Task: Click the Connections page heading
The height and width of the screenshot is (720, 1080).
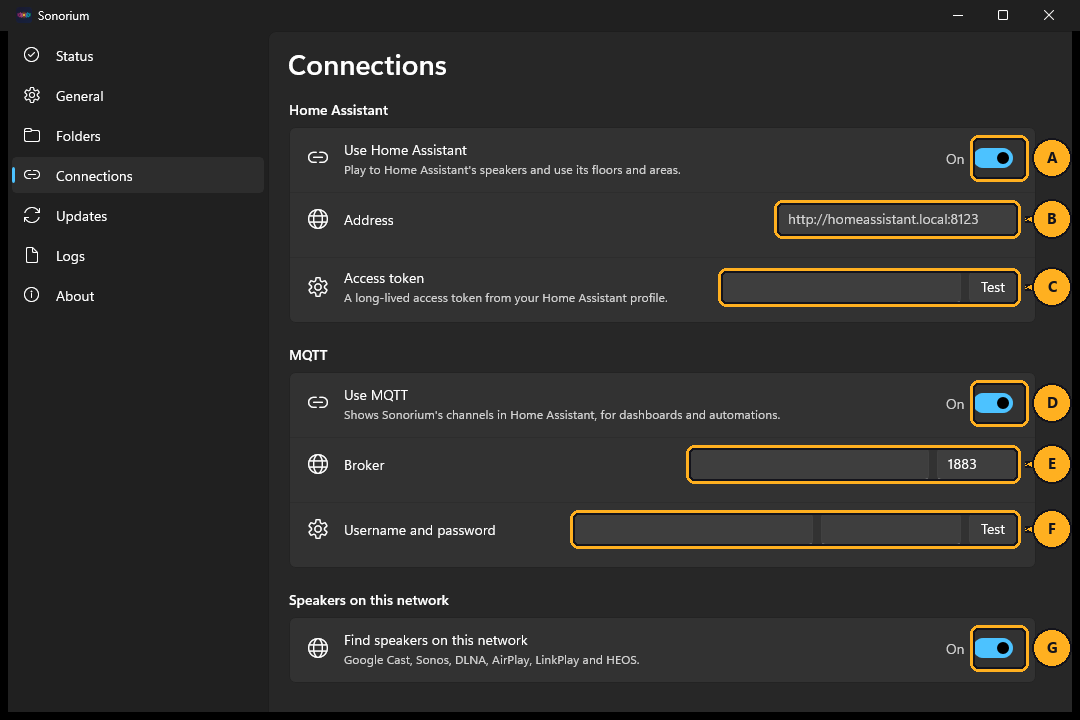Action: [x=367, y=65]
